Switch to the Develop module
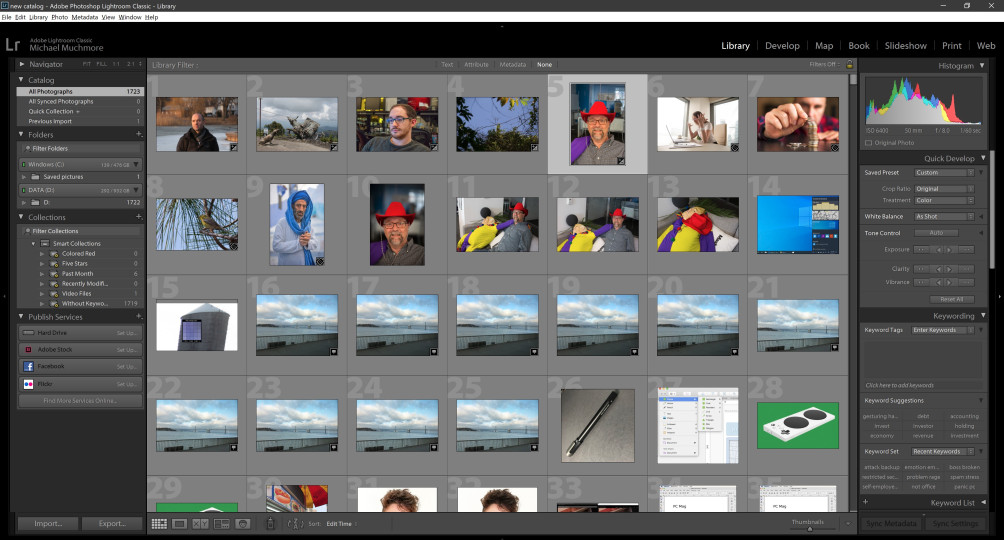The image size is (1004, 540). click(782, 45)
